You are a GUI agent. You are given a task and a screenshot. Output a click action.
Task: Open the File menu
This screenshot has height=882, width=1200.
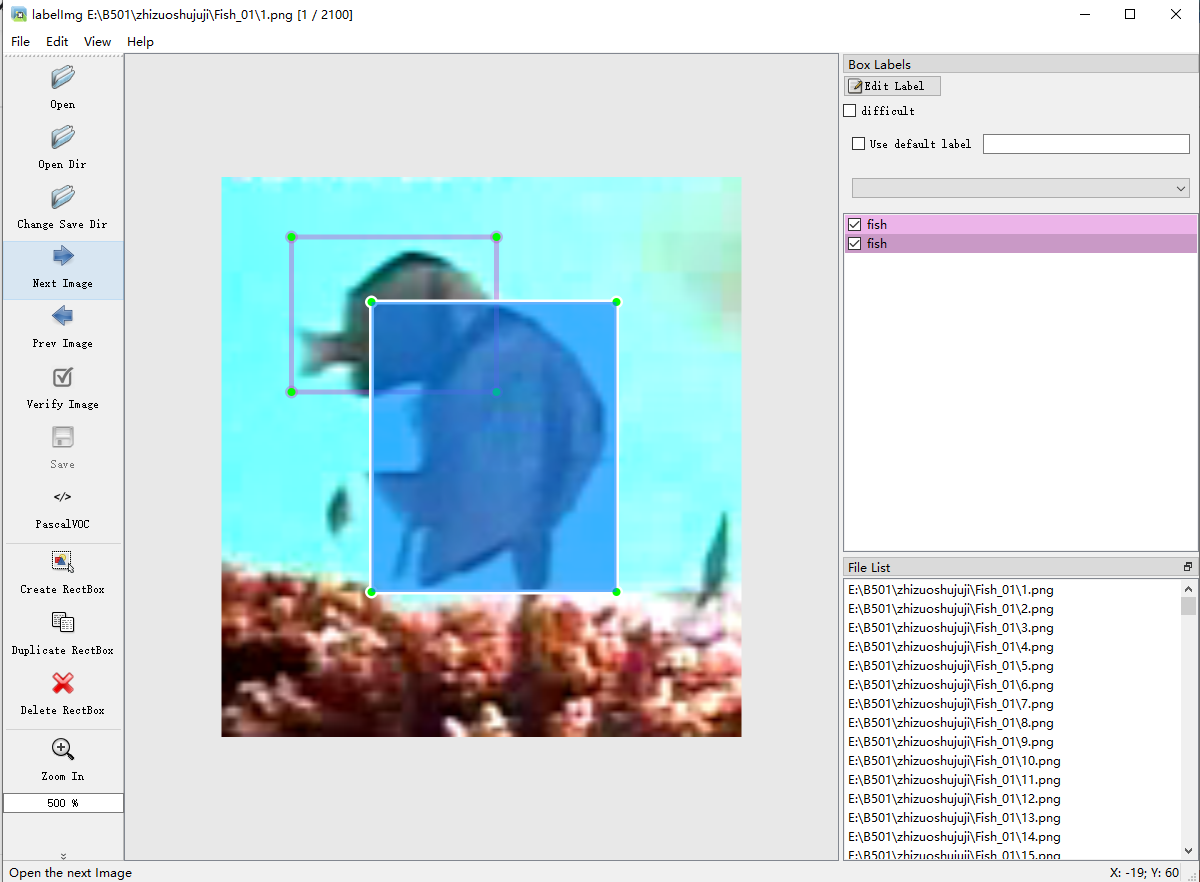pos(20,41)
